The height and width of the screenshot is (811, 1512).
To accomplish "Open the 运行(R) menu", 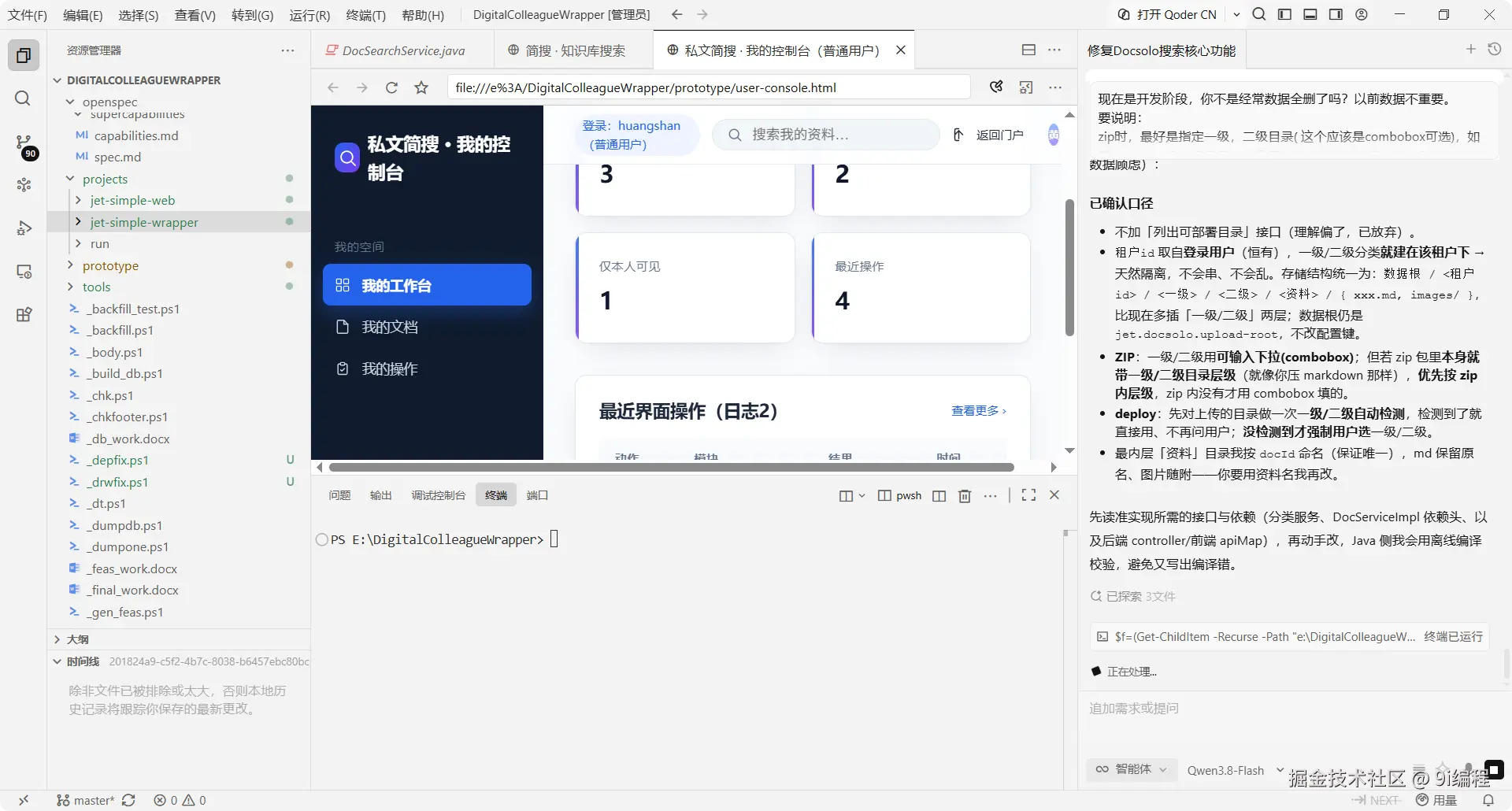I will click(x=309, y=15).
